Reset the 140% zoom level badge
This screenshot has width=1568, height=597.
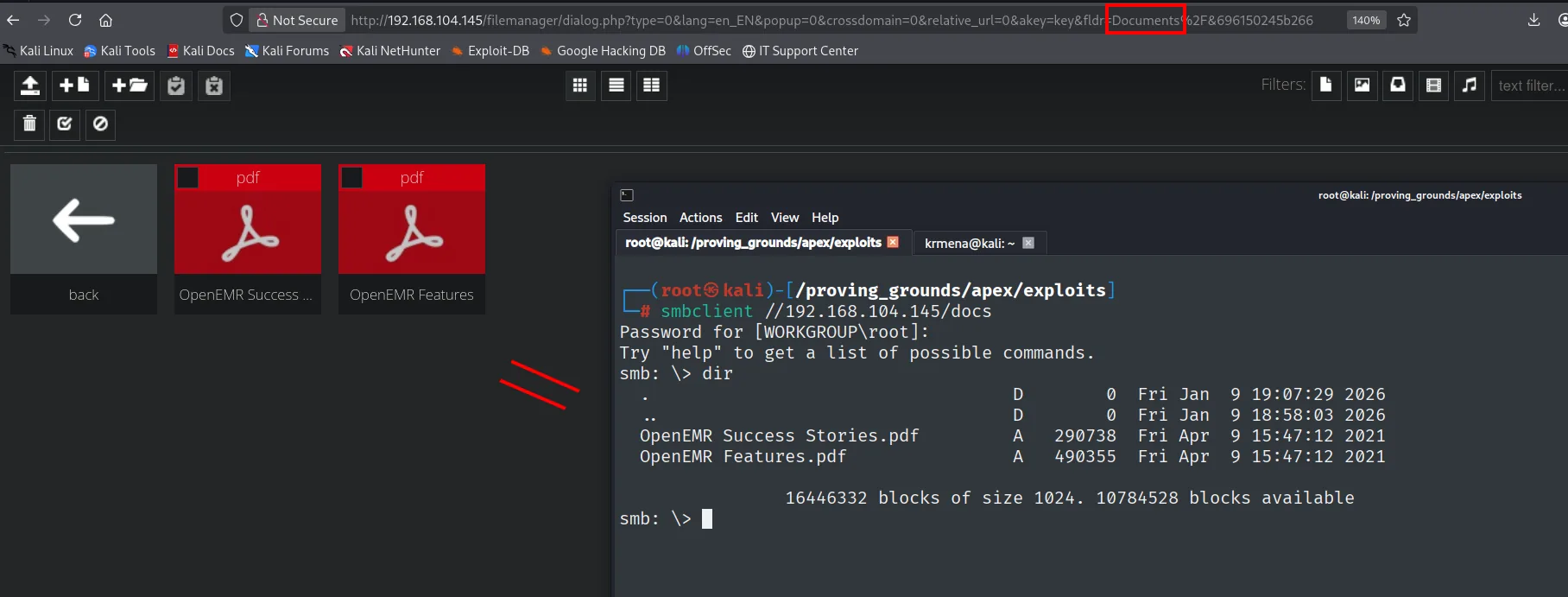point(1366,20)
